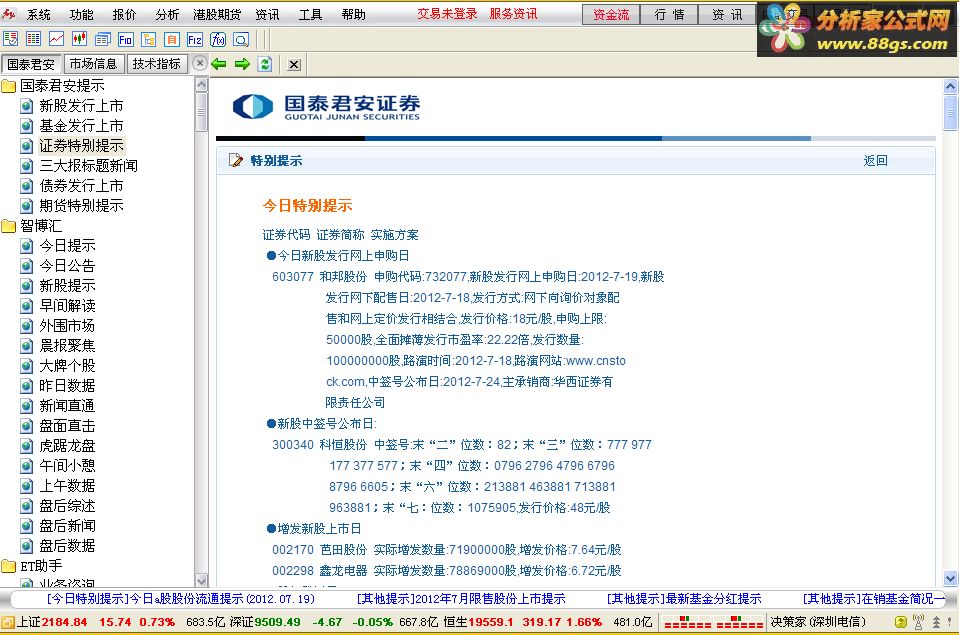Close the side panel round X
The height and width of the screenshot is (635, 959).
click(199, 63)
